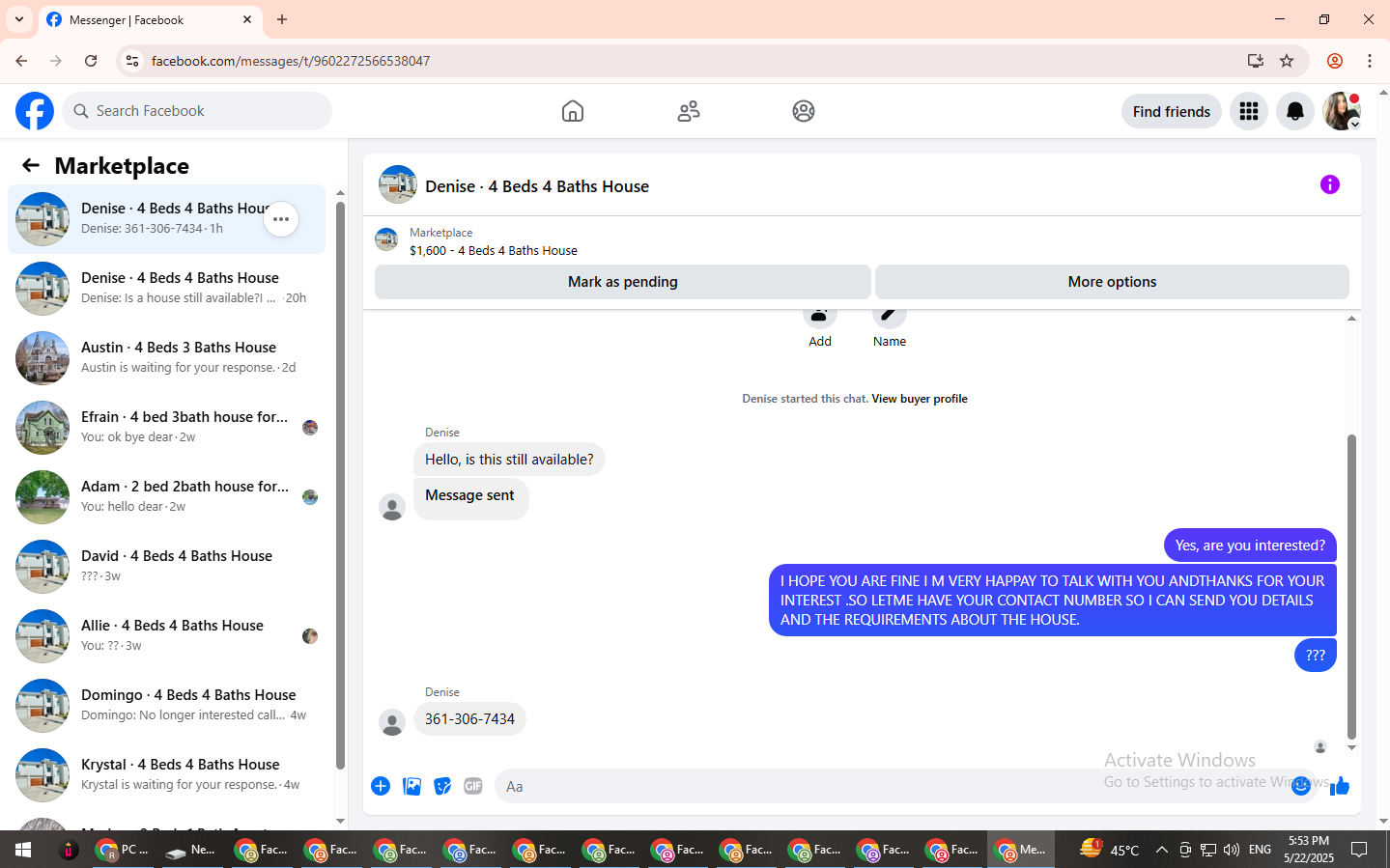Open the Groups icon in top navigation
This screenshot has height=868, width=1390.
(804, 111)
